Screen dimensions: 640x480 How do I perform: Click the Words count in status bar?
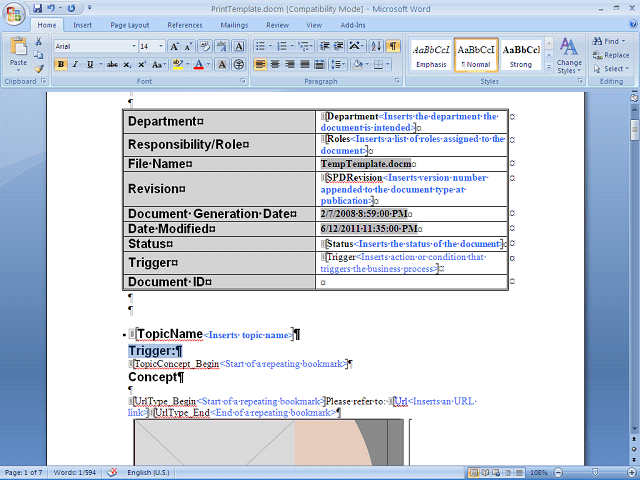click(x=75, y=473)
